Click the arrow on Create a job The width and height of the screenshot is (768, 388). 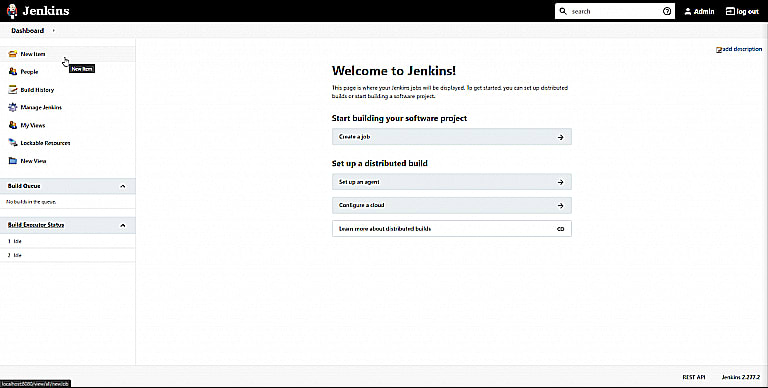click(x=560, y=137)
